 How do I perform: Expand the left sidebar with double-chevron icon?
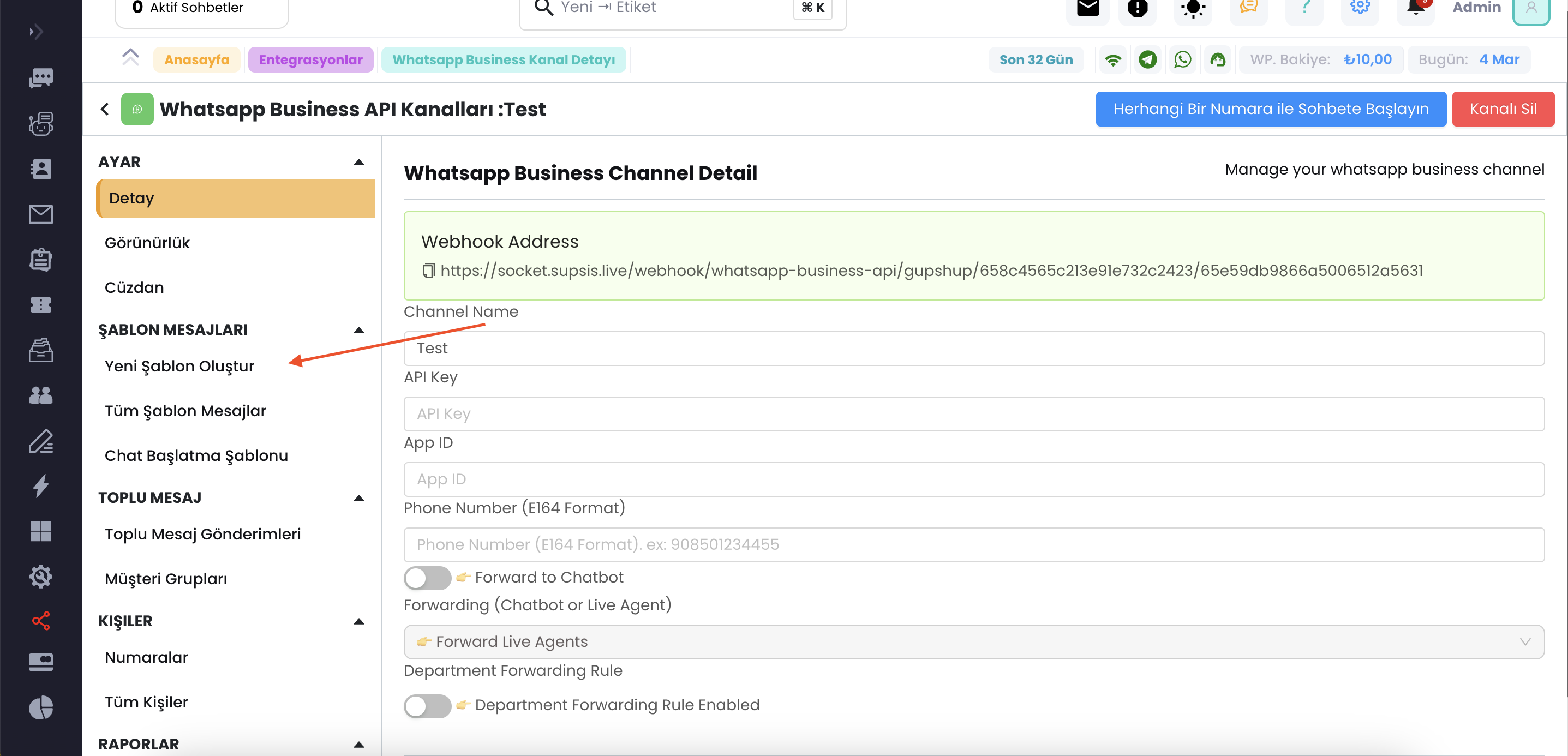[x=37, y=31]
